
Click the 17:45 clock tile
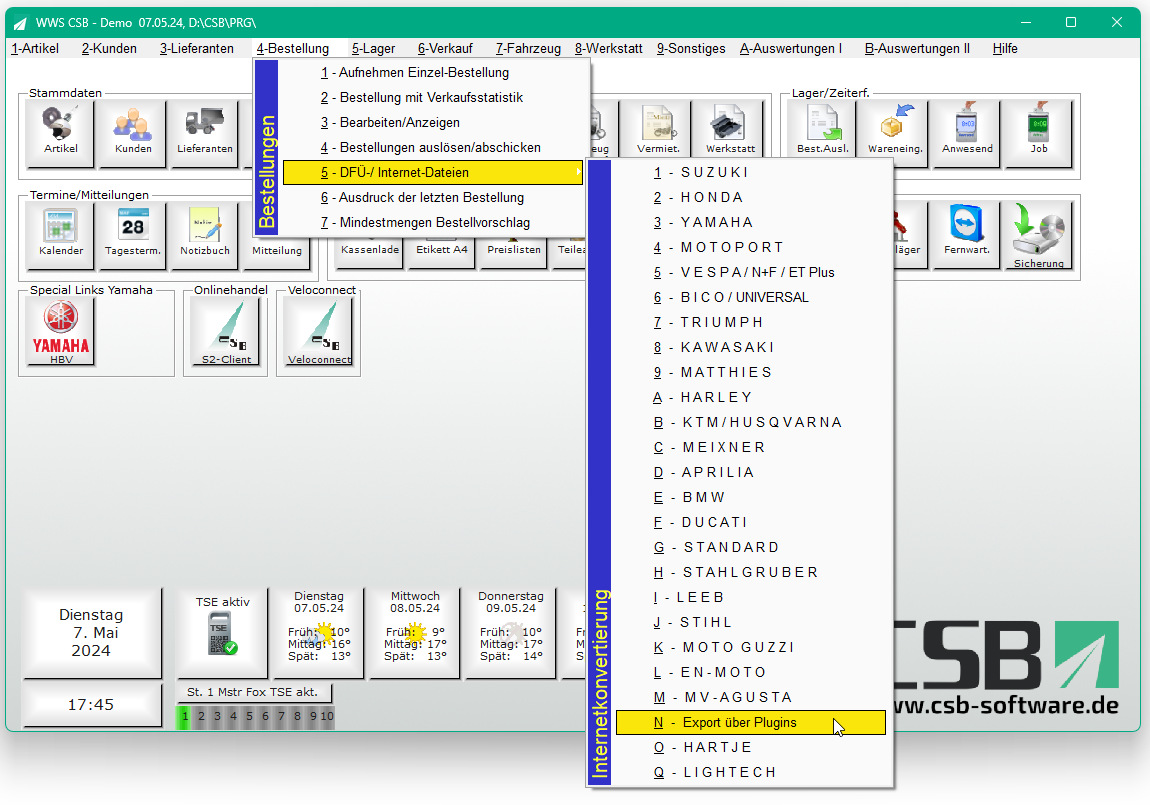coord(91,705)
